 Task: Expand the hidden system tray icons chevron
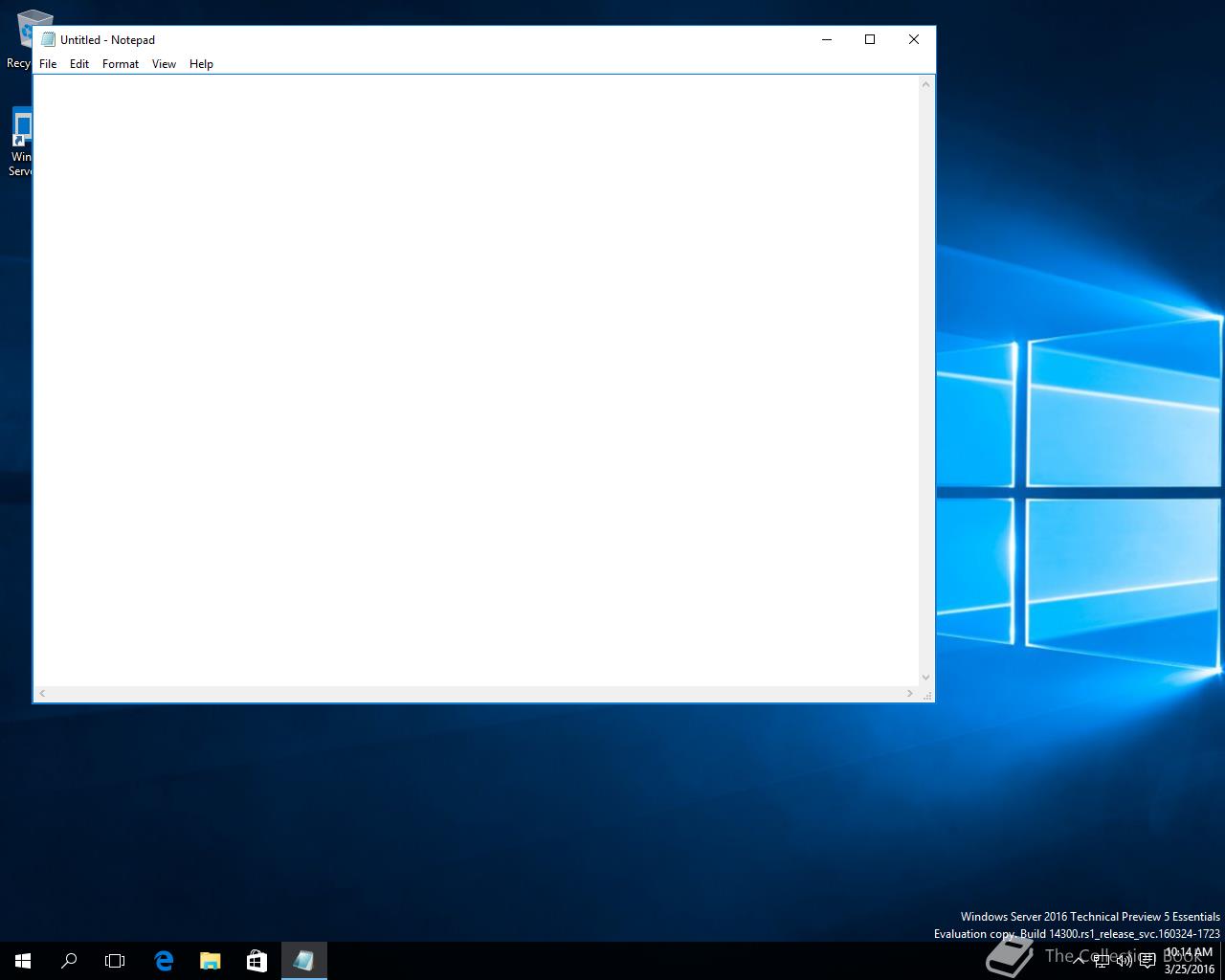click(x=1079, y=961)
